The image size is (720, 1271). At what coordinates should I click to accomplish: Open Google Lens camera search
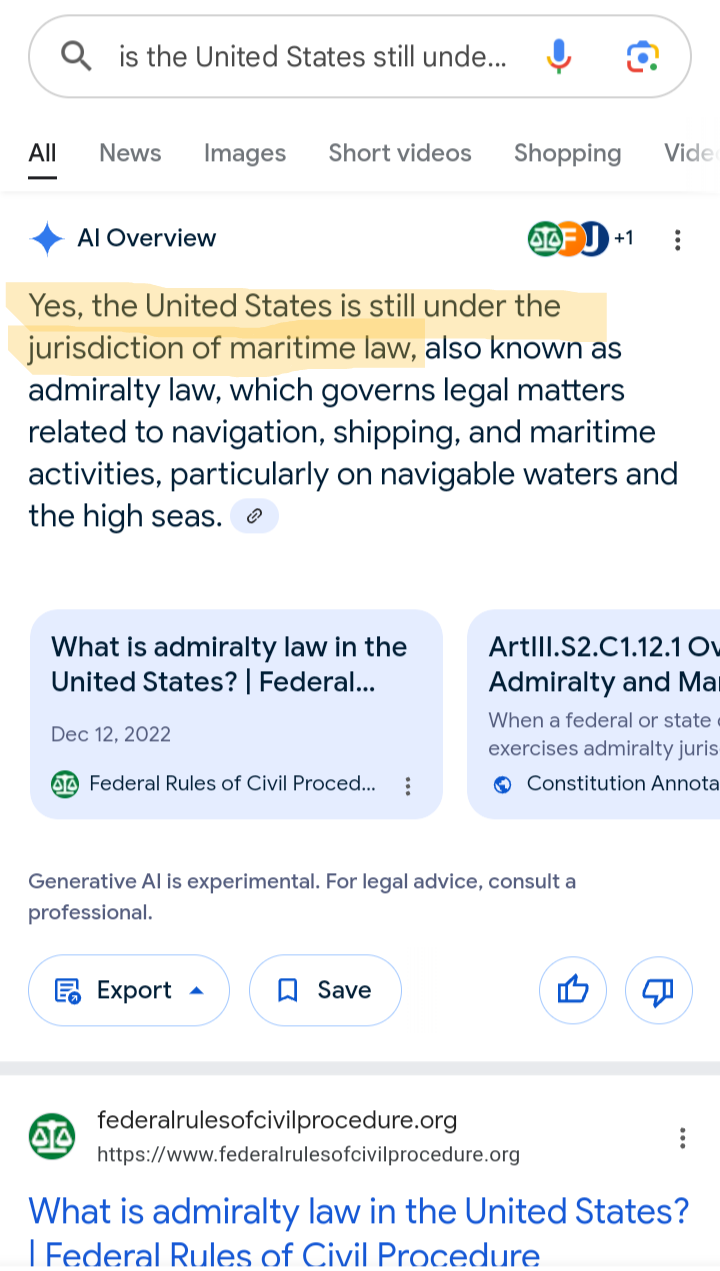(x=642, y=56)
